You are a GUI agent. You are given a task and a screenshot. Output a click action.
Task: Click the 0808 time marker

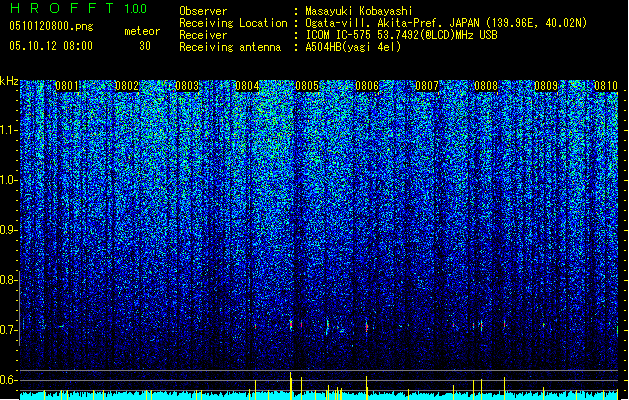pos(486,86)
